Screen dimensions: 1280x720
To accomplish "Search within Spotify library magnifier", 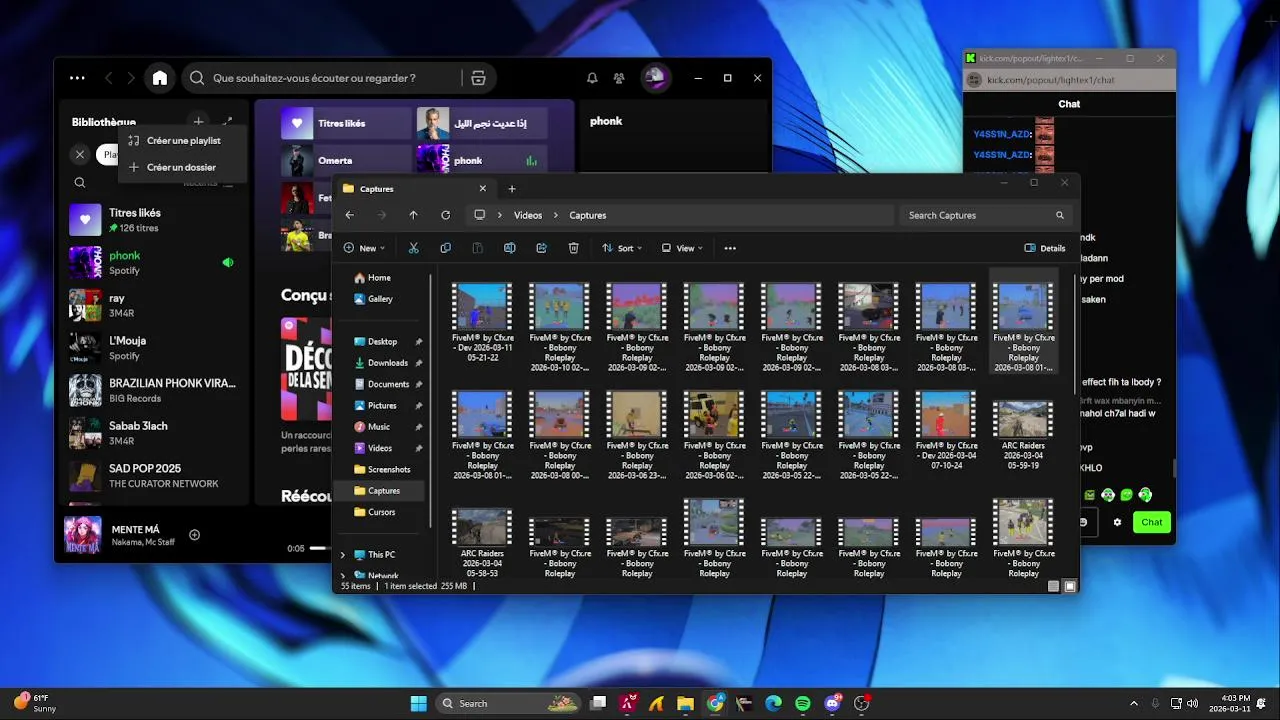I will tap(80, 183).
